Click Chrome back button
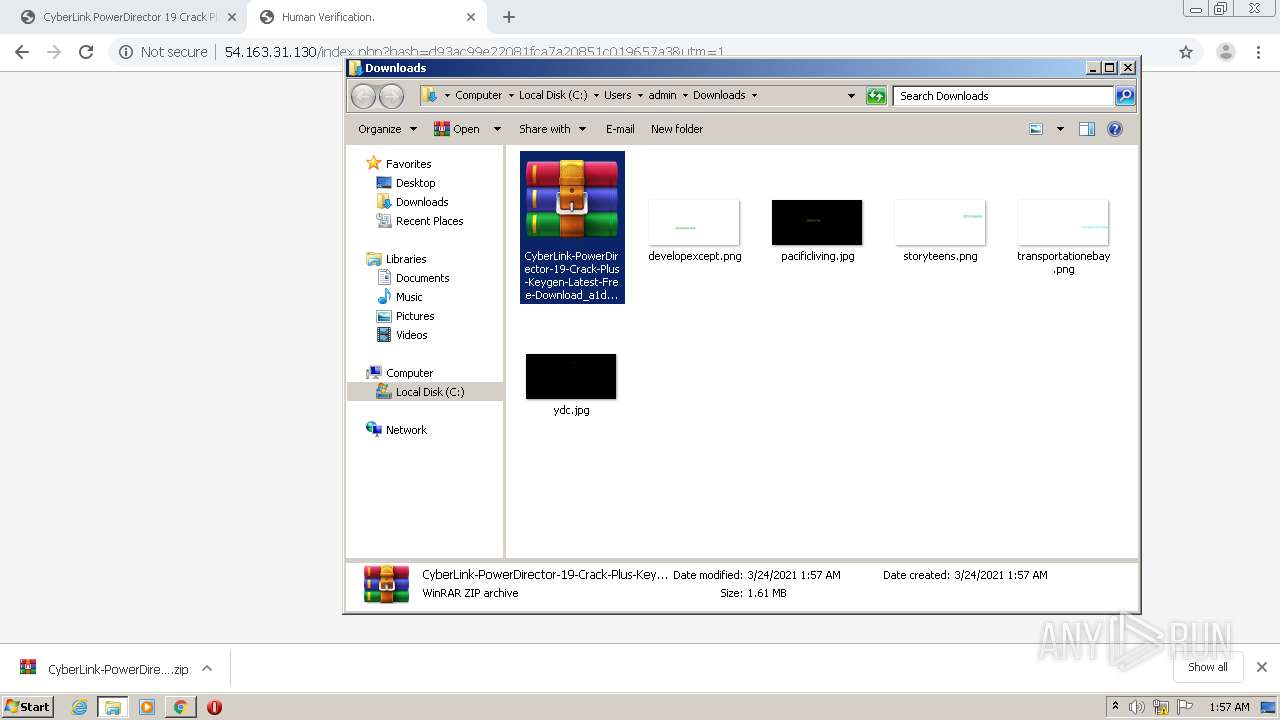The height and width of the screenshot is (720, 1280). 22,52
